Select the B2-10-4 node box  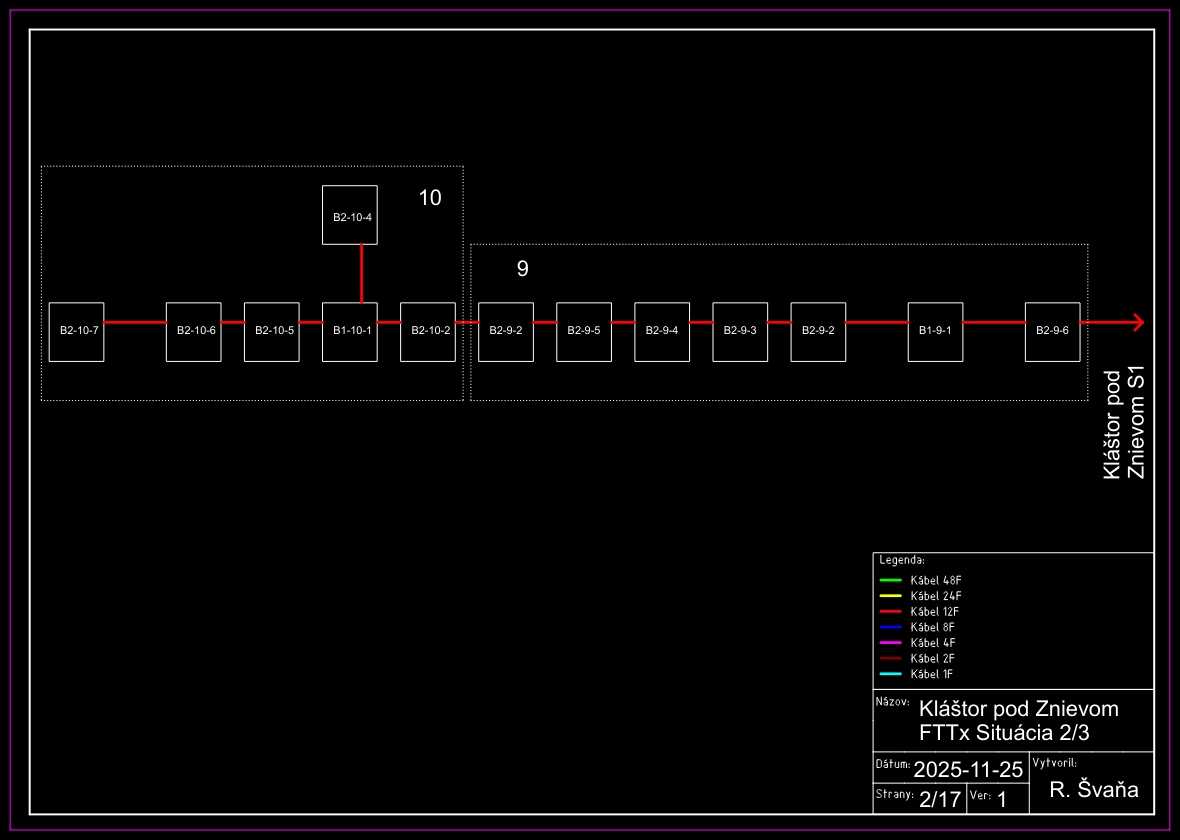pos(350,215)
